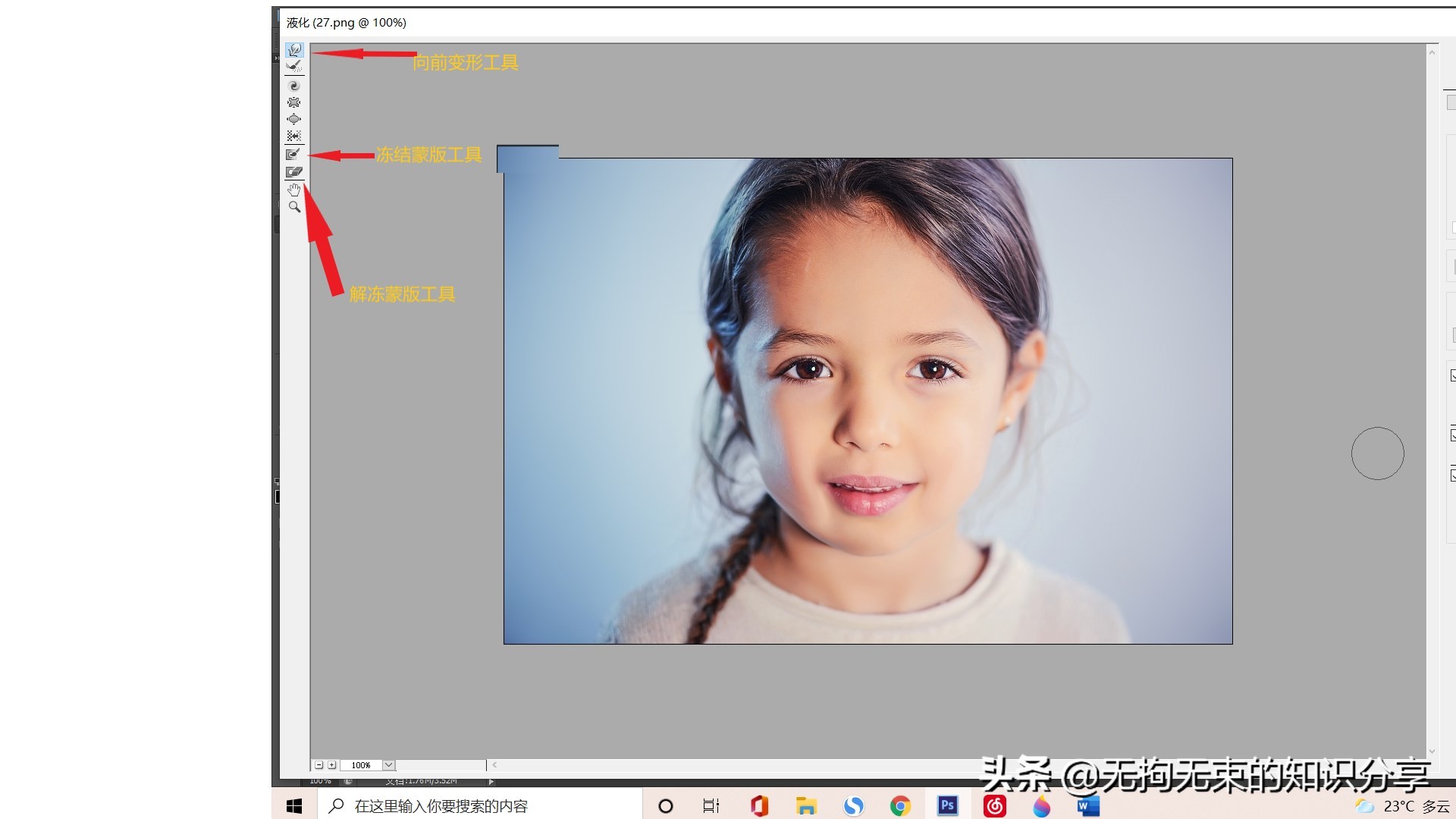
Task: Open the 100% zoom level dropdown
Action: pos(388,765)
